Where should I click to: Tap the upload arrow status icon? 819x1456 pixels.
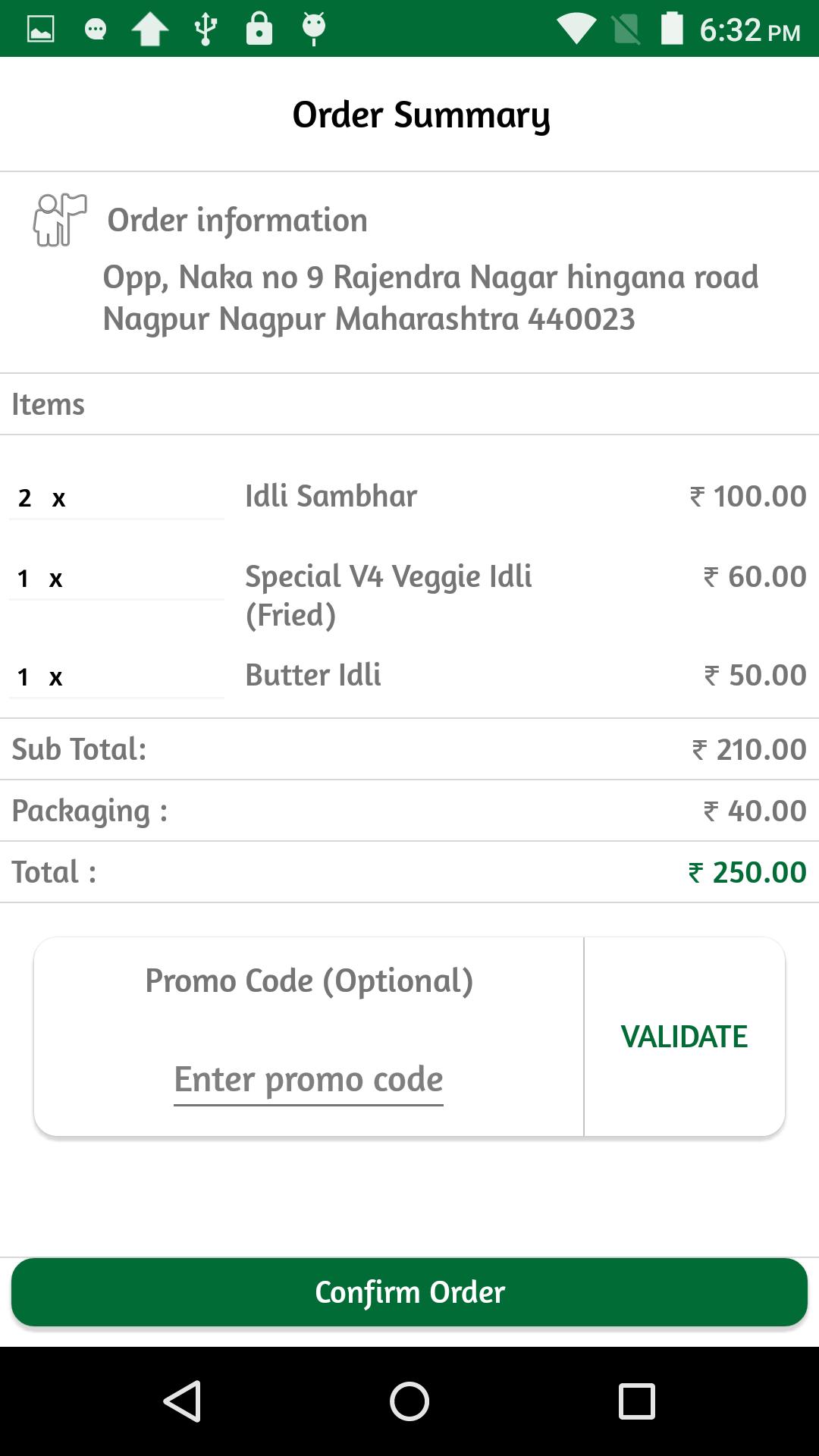150,30
